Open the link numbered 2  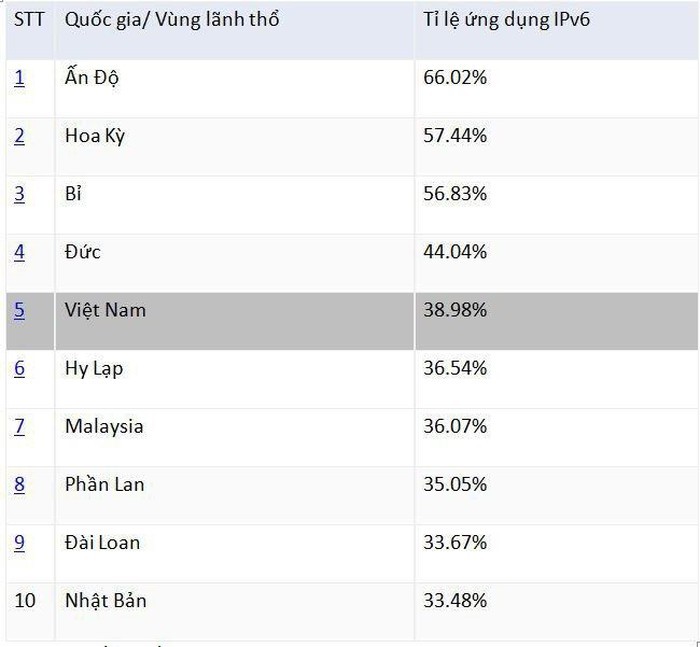[x=19, y=135]
